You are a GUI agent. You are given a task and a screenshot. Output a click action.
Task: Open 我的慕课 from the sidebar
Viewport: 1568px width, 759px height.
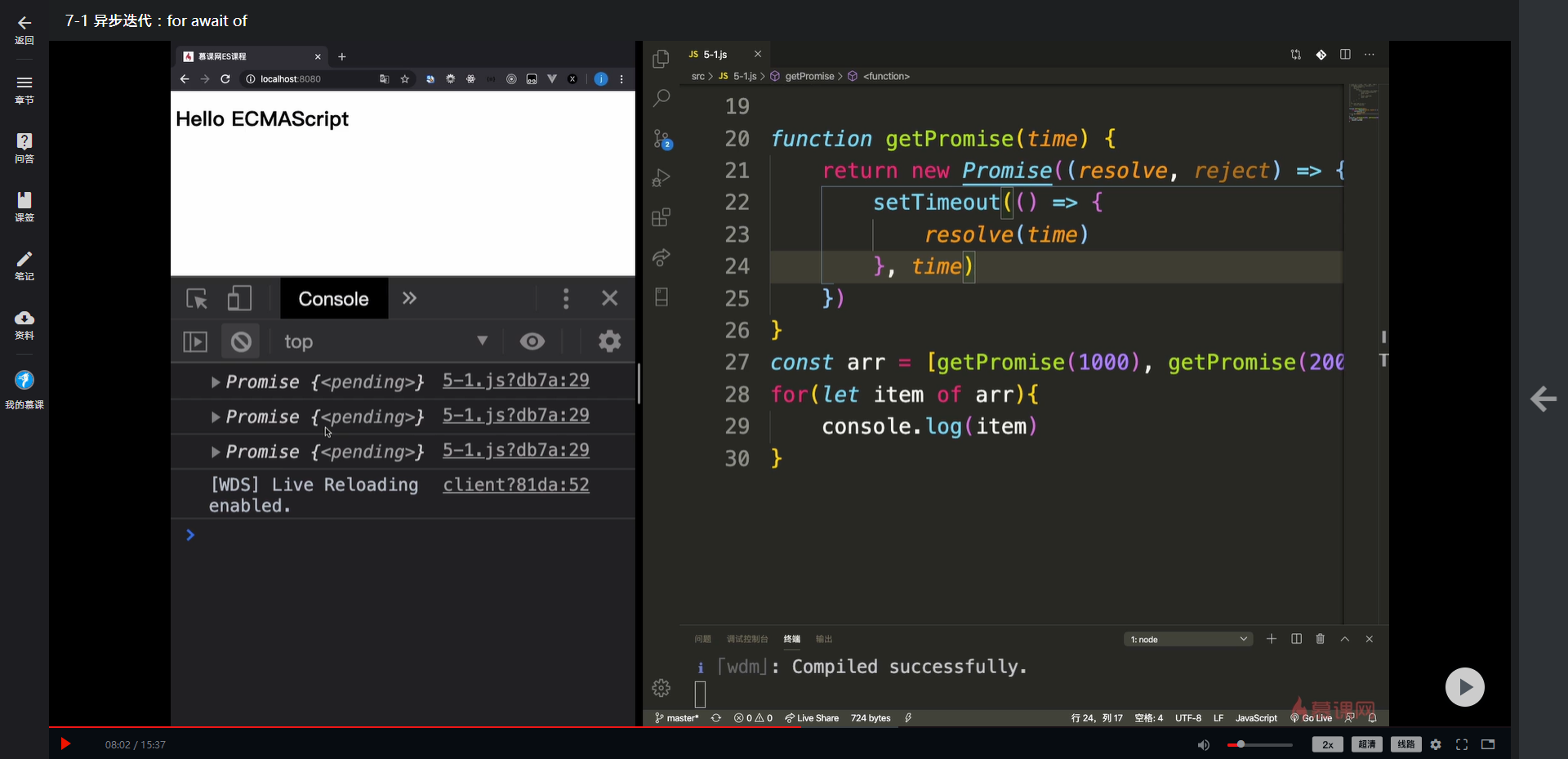point(24,389)
